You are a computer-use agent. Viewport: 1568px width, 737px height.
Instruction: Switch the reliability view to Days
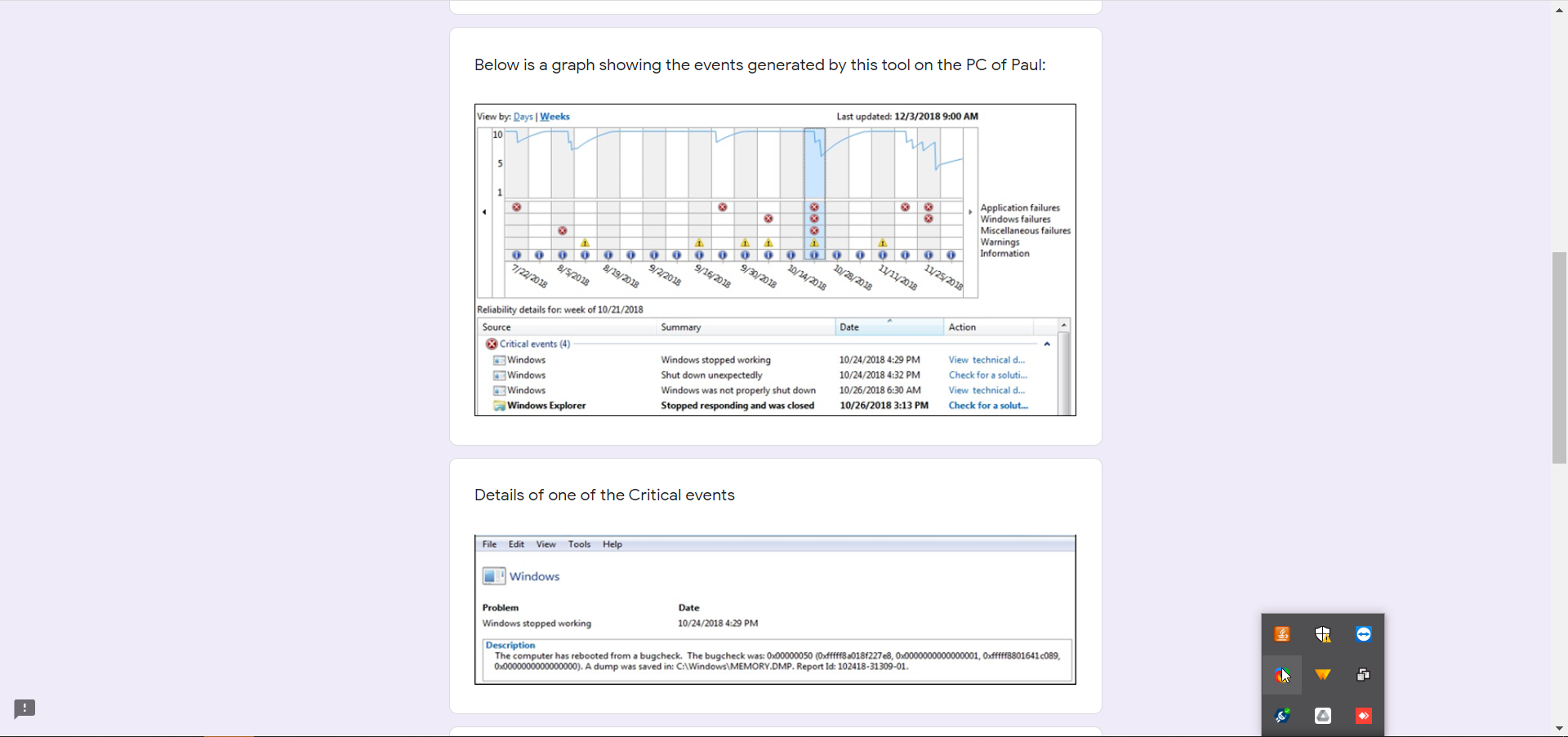coord(523,116)
